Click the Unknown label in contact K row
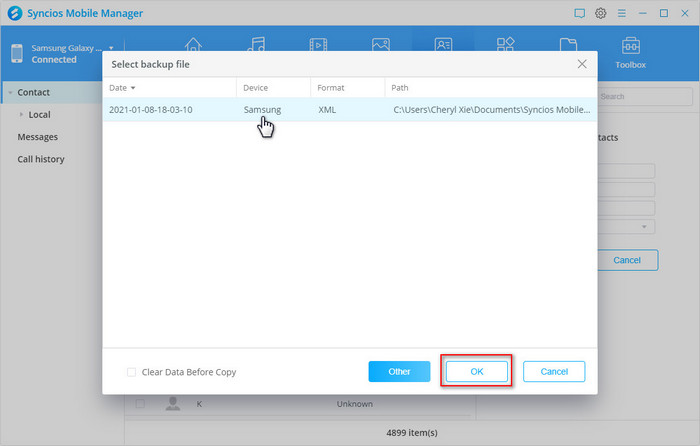 click(354, 404)
